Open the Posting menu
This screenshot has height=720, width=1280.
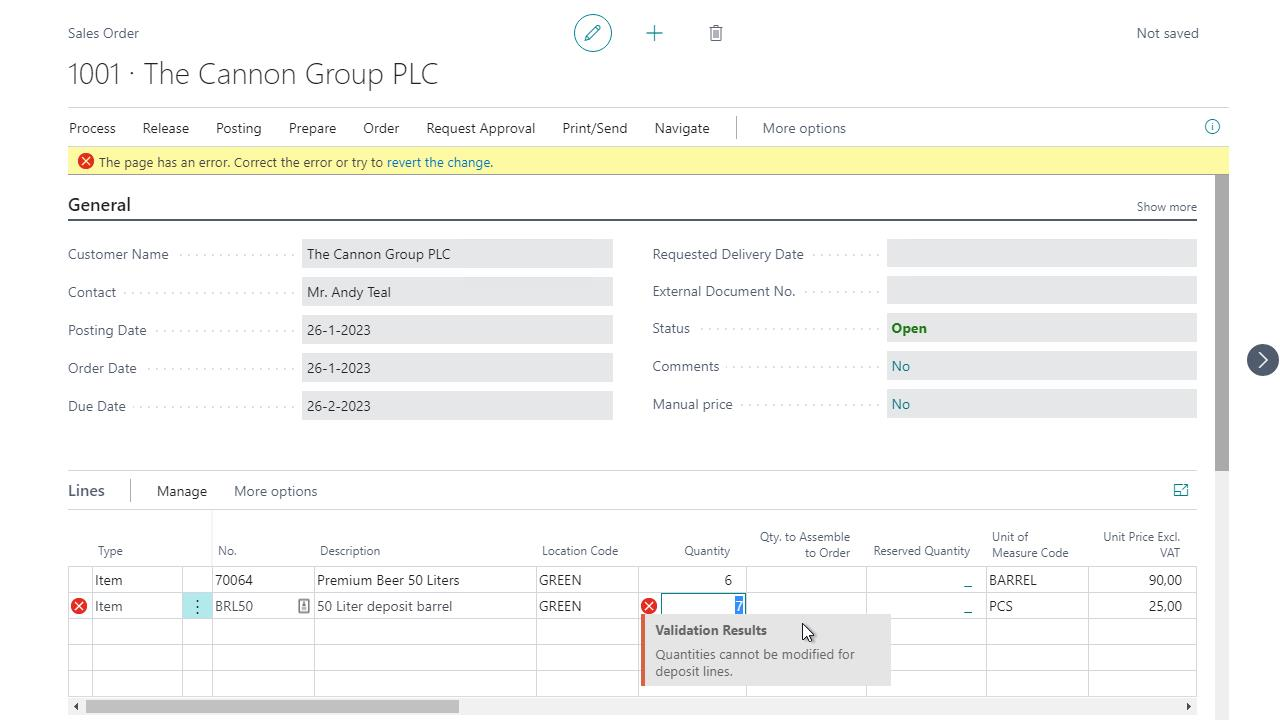pyautogui.click(x=238, y=128)
